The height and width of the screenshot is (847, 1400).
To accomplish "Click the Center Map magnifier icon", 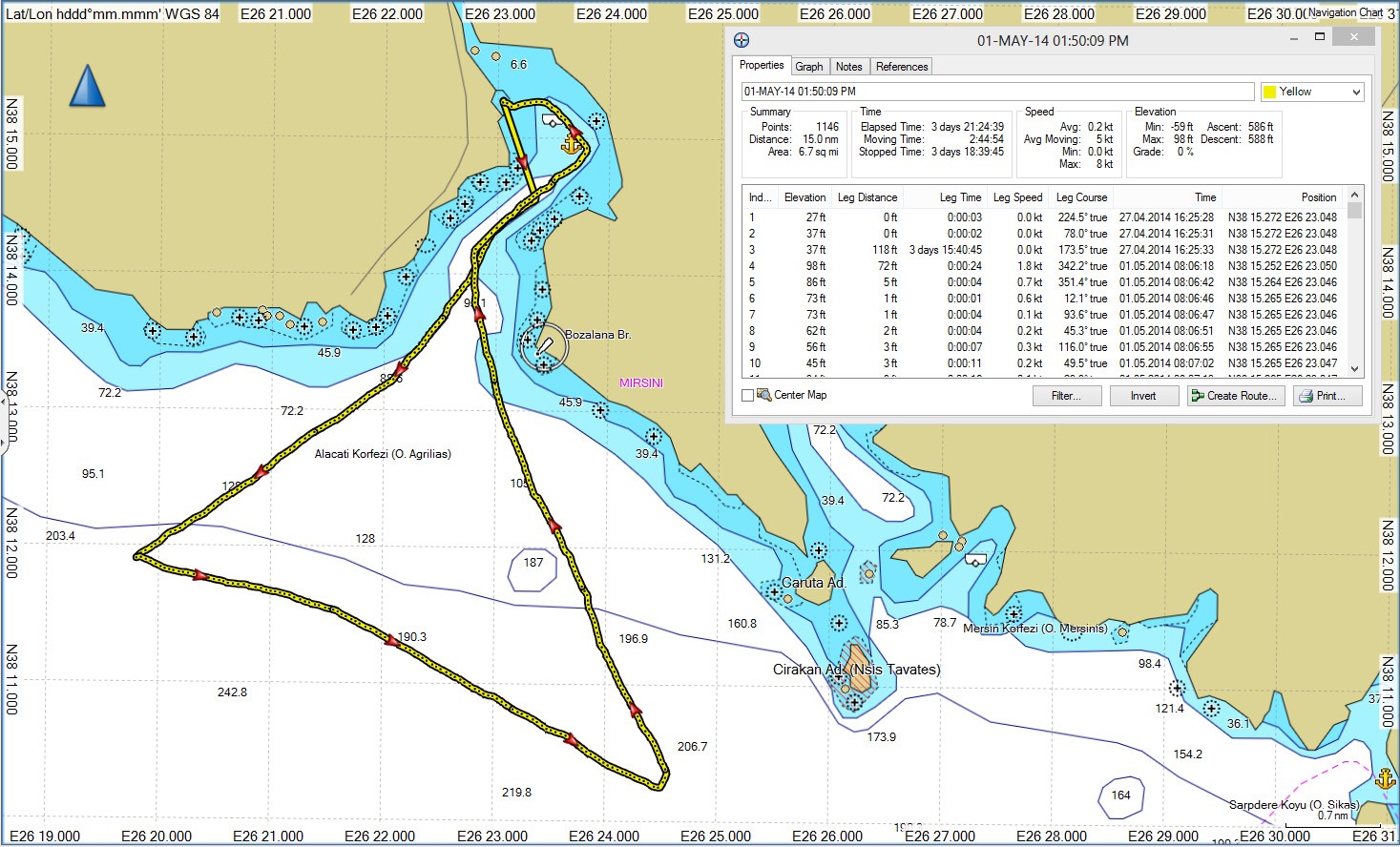I will (764, 394).
